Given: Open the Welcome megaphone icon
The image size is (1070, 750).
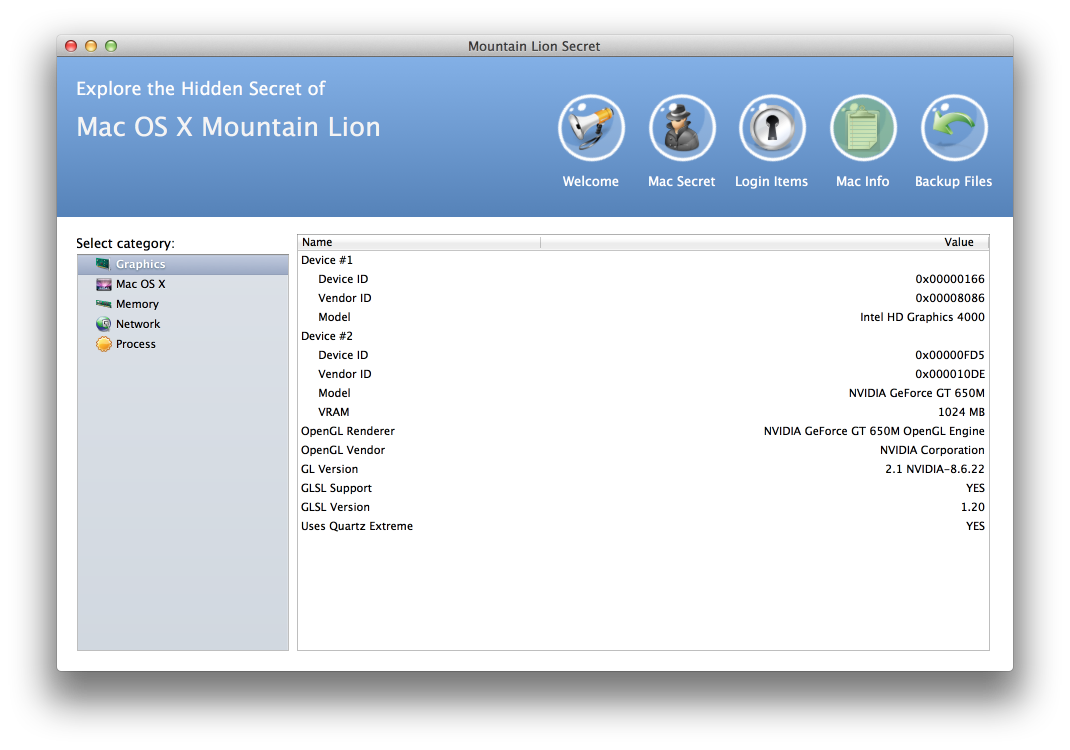Looking at the screenshot, I should pos(591,128).
